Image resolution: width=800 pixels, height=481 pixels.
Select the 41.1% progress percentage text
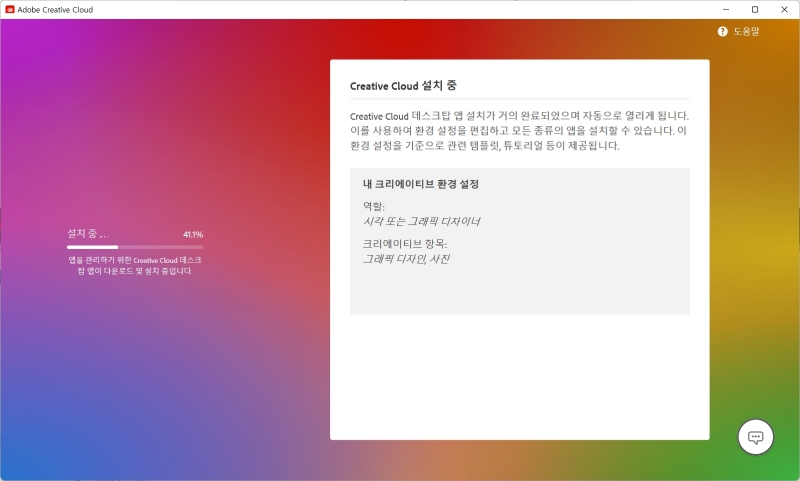click(193, 235)
